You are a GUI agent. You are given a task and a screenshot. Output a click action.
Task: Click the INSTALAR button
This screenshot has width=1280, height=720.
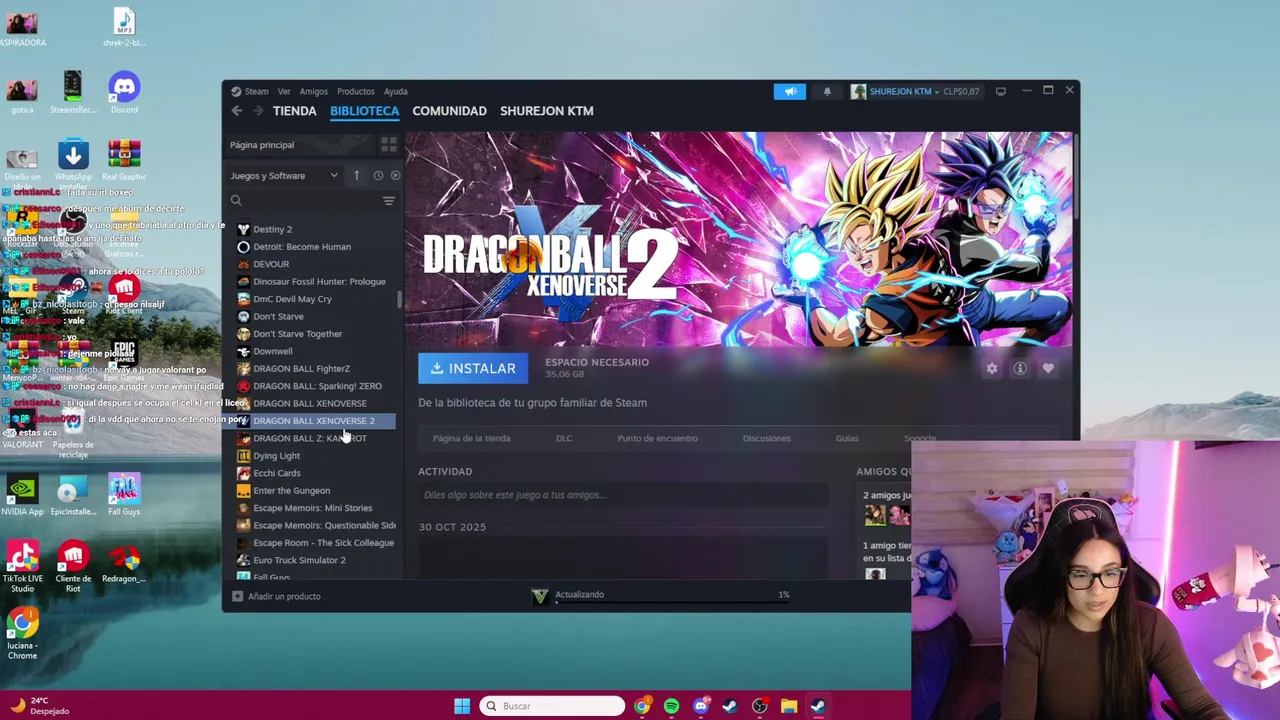[x=473, y=368]
